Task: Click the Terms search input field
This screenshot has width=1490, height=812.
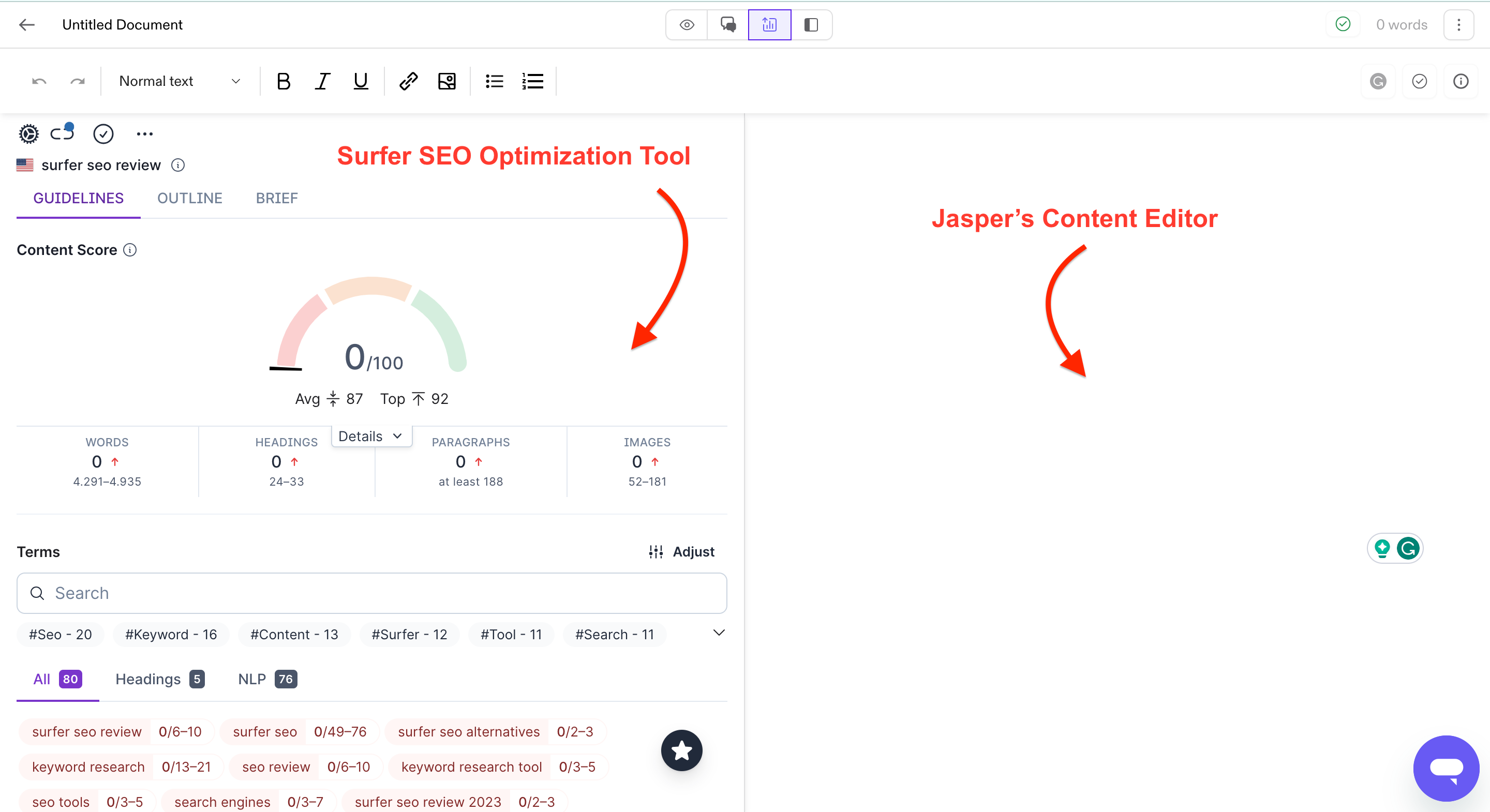Action: (x=371, y=593)
